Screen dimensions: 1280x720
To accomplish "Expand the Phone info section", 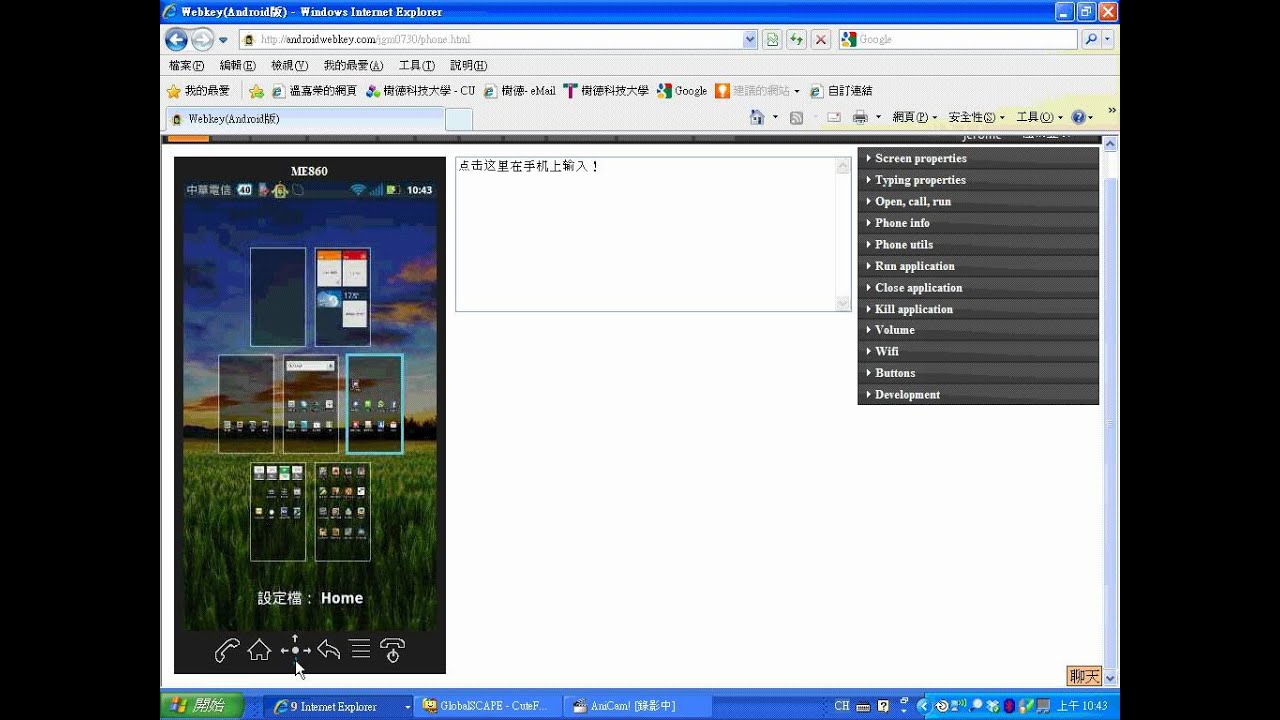I will [x=978, y=223].
